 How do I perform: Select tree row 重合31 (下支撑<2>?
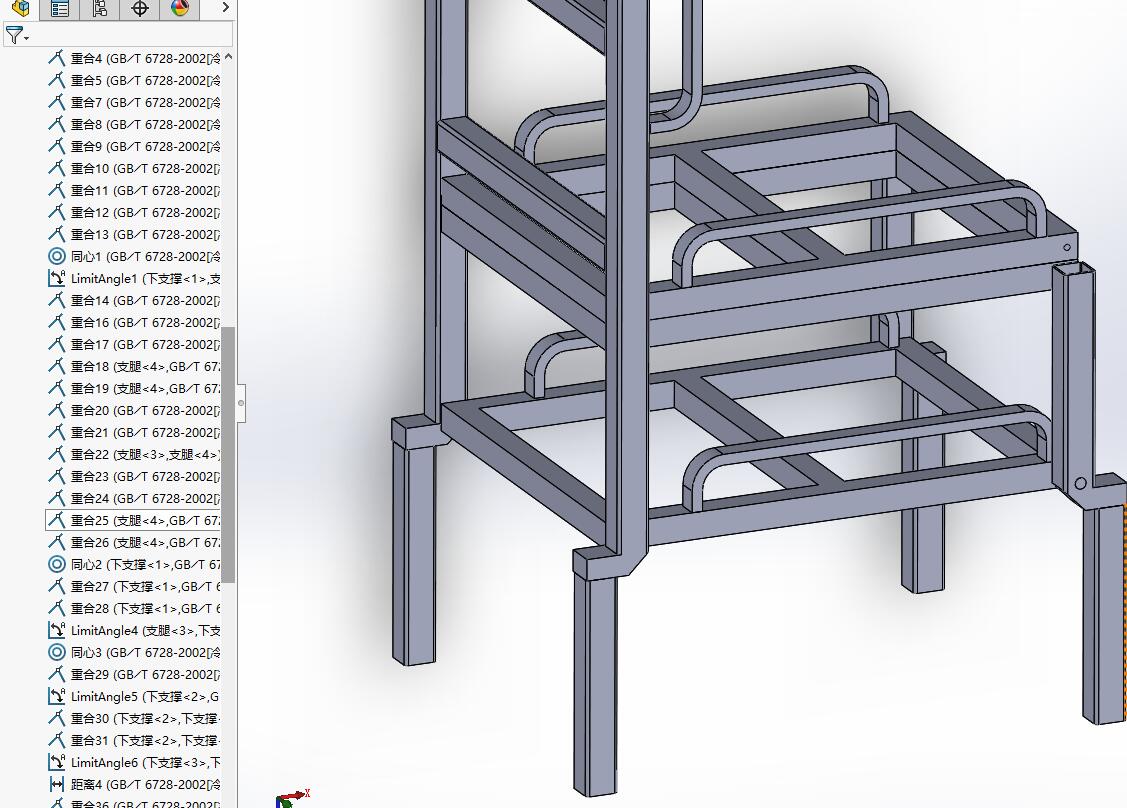pos(134,740)
